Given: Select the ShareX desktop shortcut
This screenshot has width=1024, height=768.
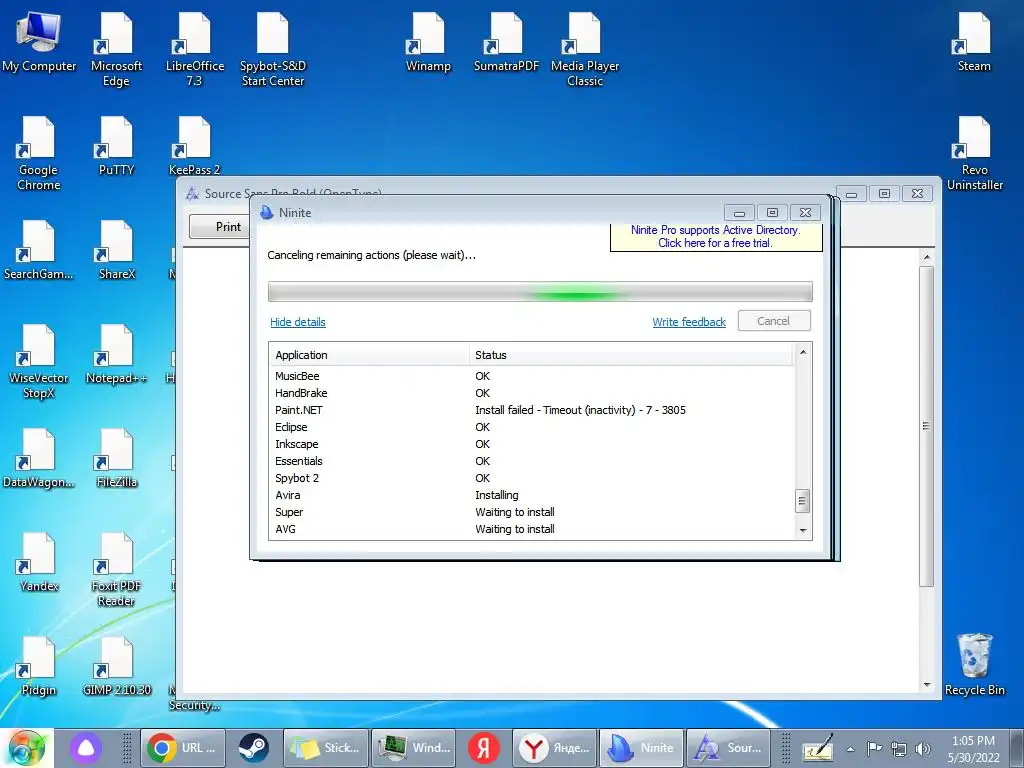Looking at the screenshot, I should [116, 250].
